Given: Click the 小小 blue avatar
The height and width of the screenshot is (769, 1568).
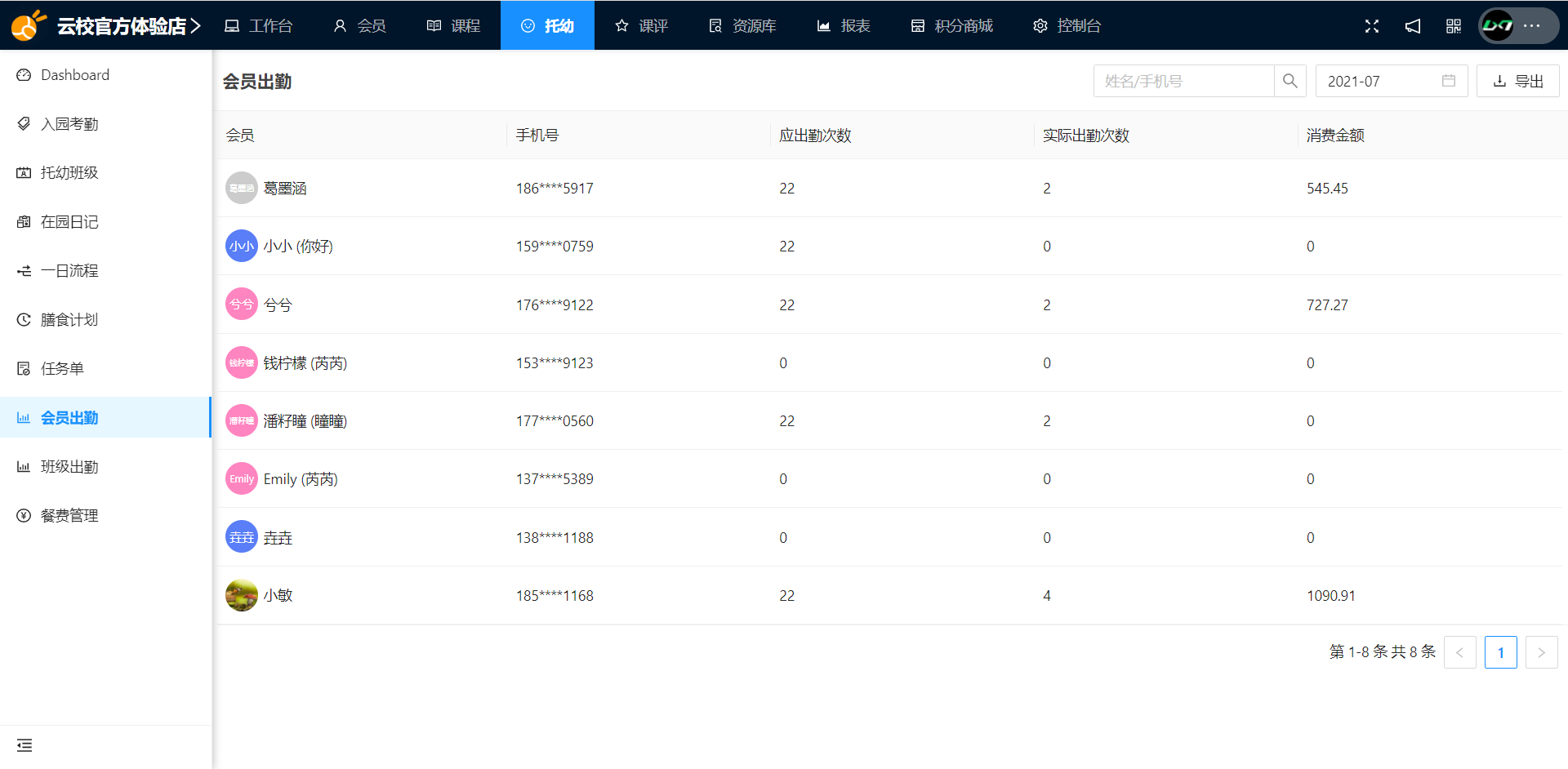Looking at the screenshot, I should 242,246.
